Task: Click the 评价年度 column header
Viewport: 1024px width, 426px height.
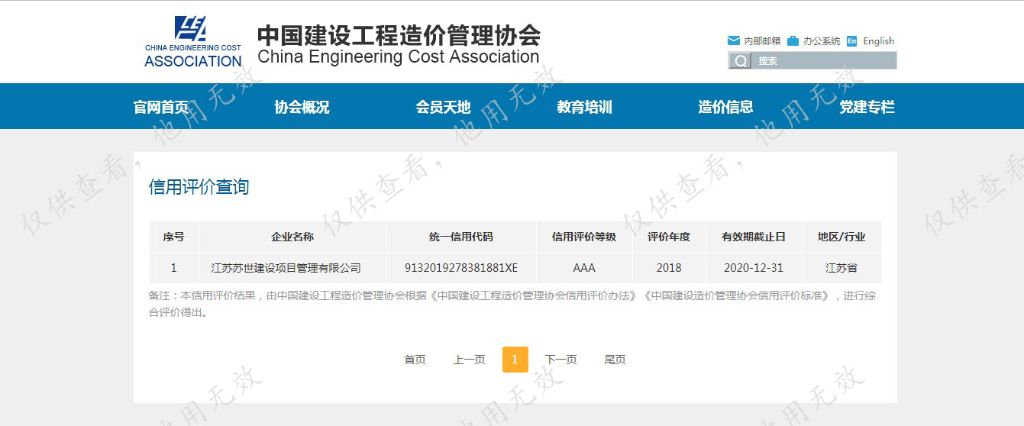Action: click(669, 237)
